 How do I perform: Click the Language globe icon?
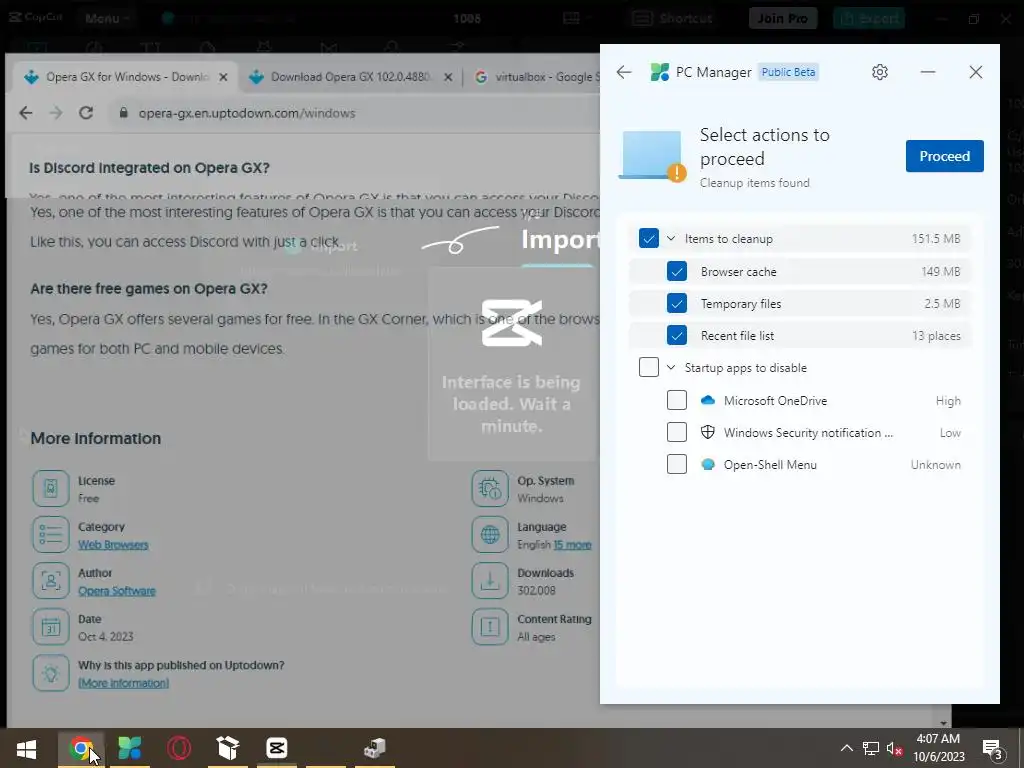click(490, 535)
